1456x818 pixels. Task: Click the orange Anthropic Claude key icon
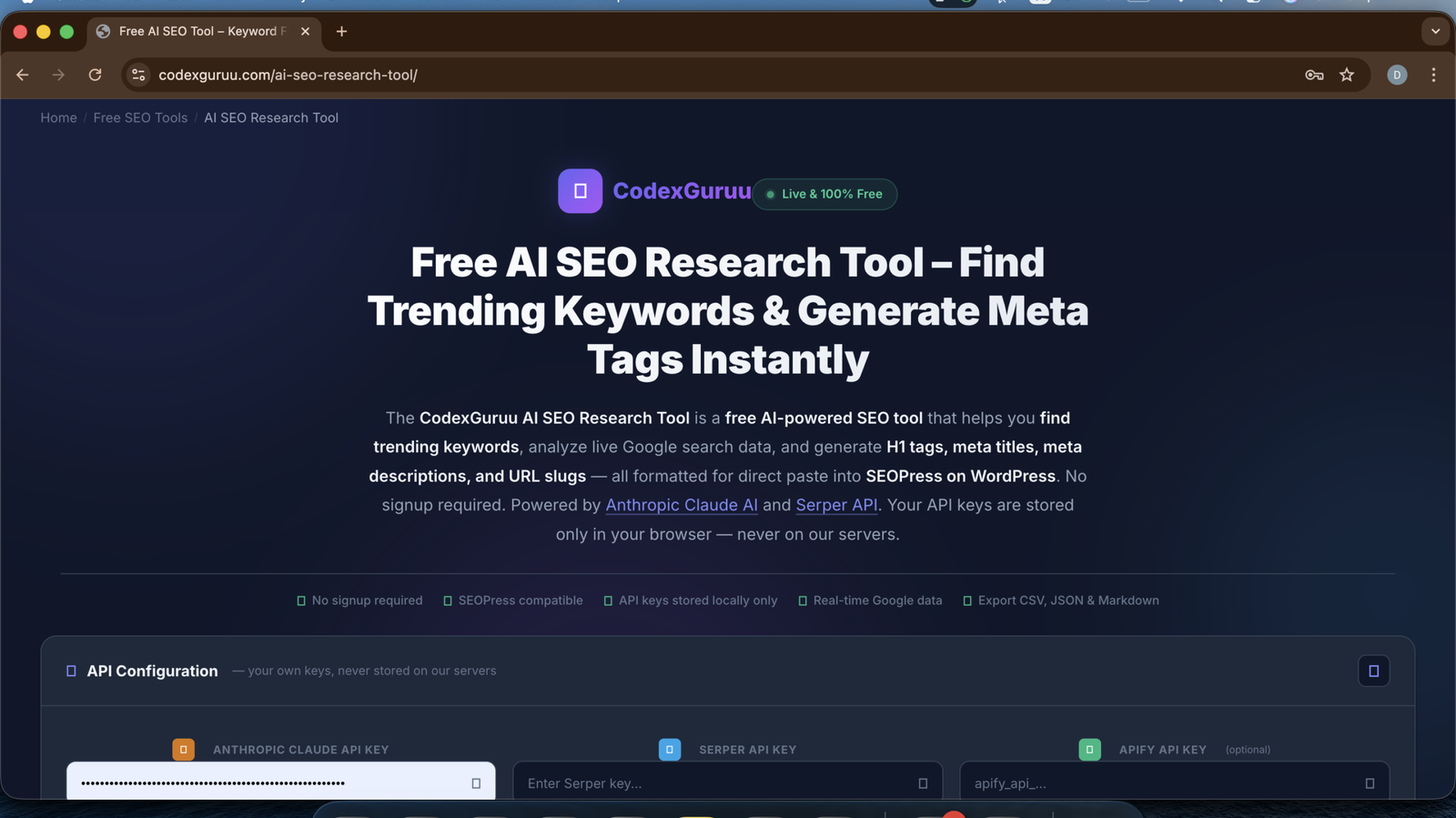pyautogui.click(x=183, y=749)
